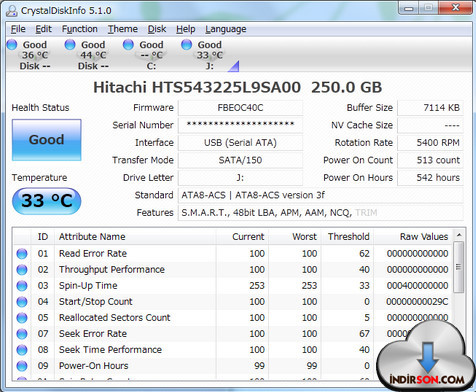Click the Buffer Size value 7114 KB

(x=430, y=108)
